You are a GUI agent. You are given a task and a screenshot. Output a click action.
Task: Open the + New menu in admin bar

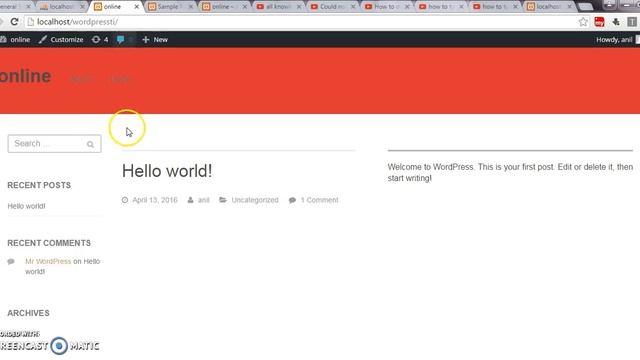pos(155,40)
